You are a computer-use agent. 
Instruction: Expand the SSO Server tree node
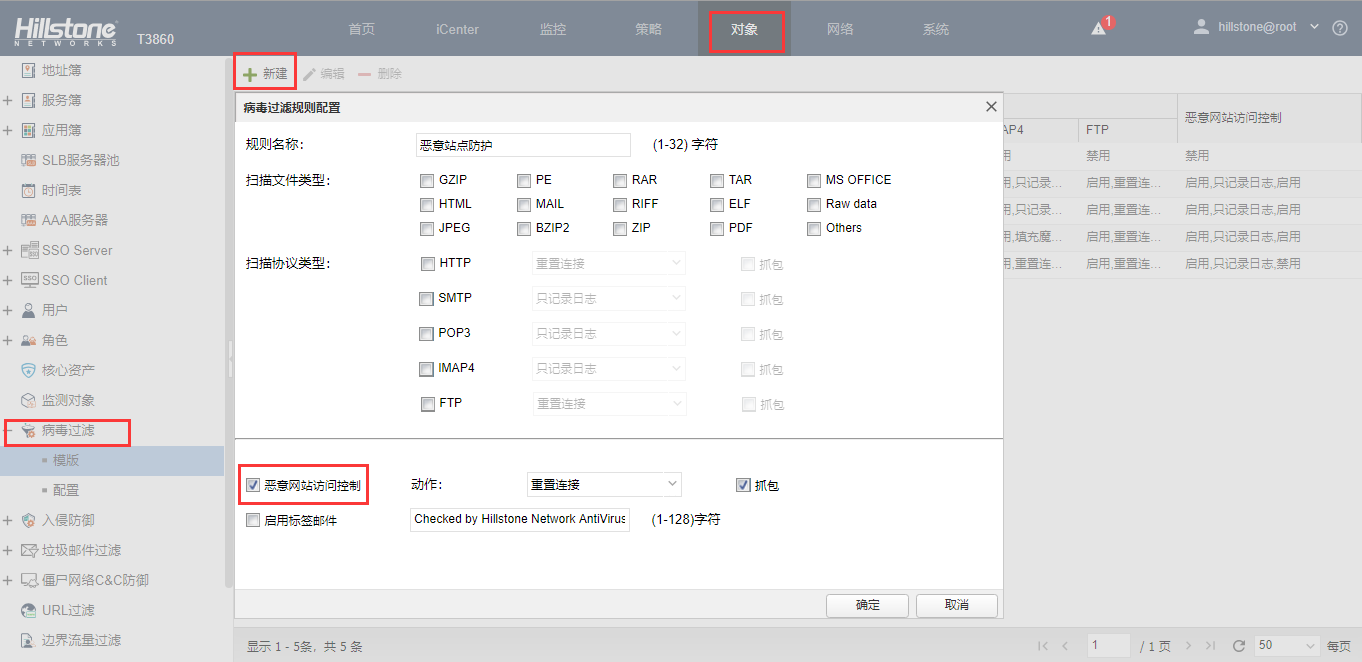point(8,250)
